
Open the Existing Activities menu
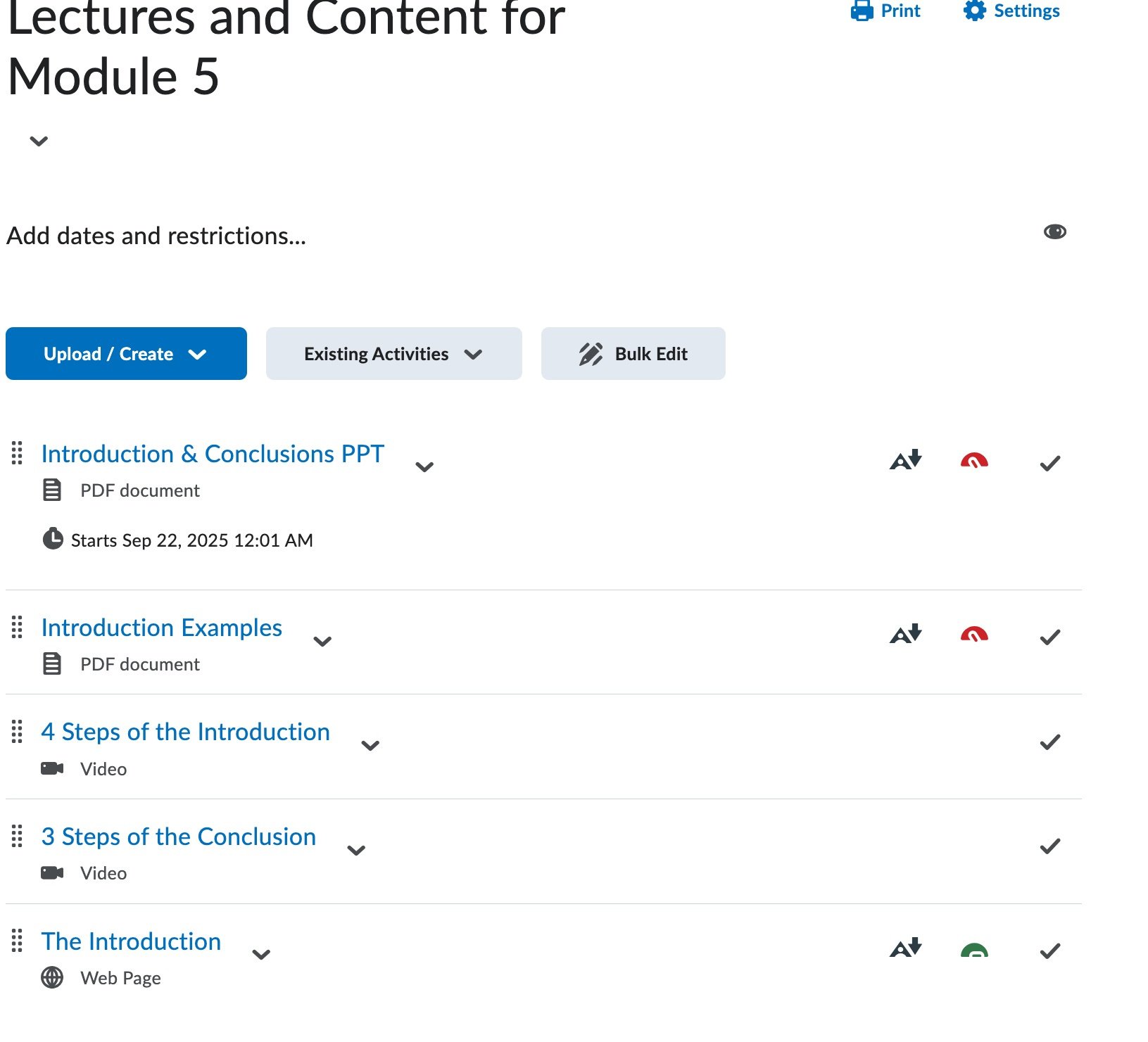tap(394, 353)
